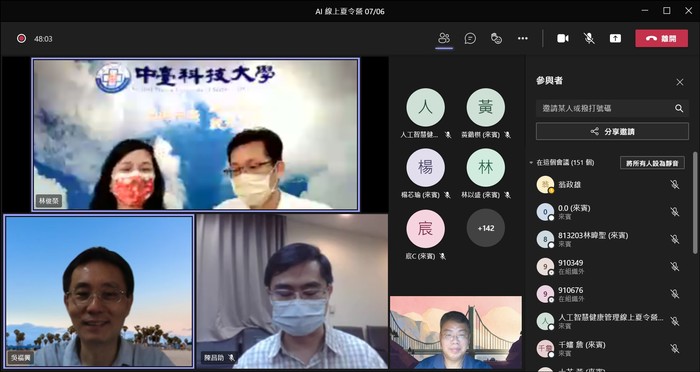The height and width of the screenshot is (372, 700).
Task: Click the search magnifier icon in invite field
Action: (679, 108)
